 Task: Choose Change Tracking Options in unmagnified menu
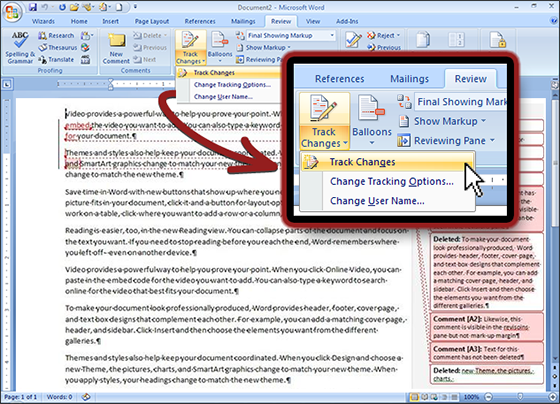pos(232,85)
